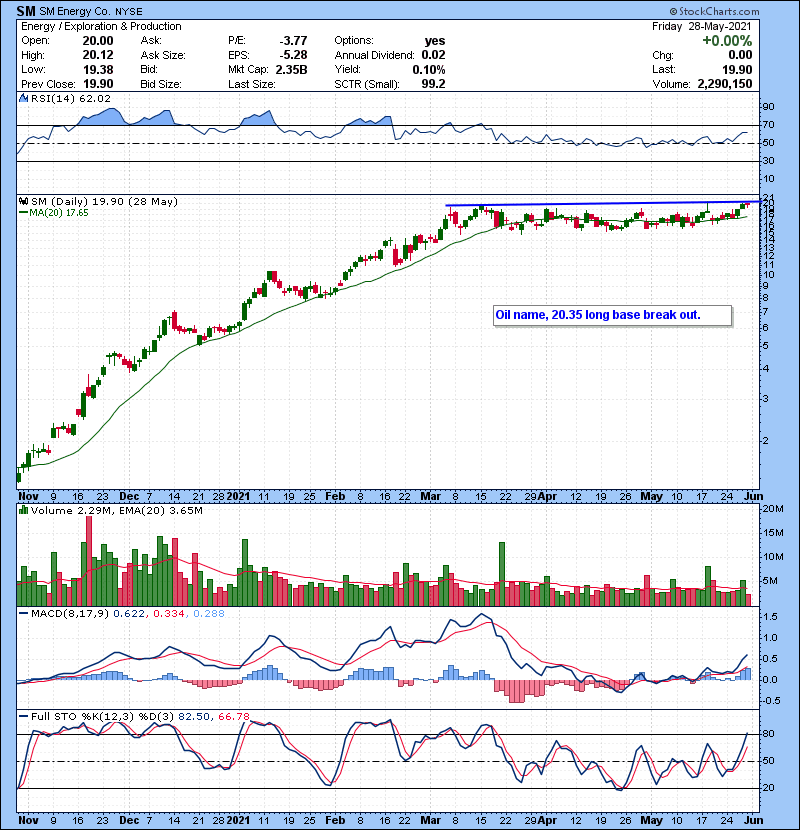Select the 2021 year label on date axis
The image size is (800, 830).
pyautogui.click(x=238, y=495)
